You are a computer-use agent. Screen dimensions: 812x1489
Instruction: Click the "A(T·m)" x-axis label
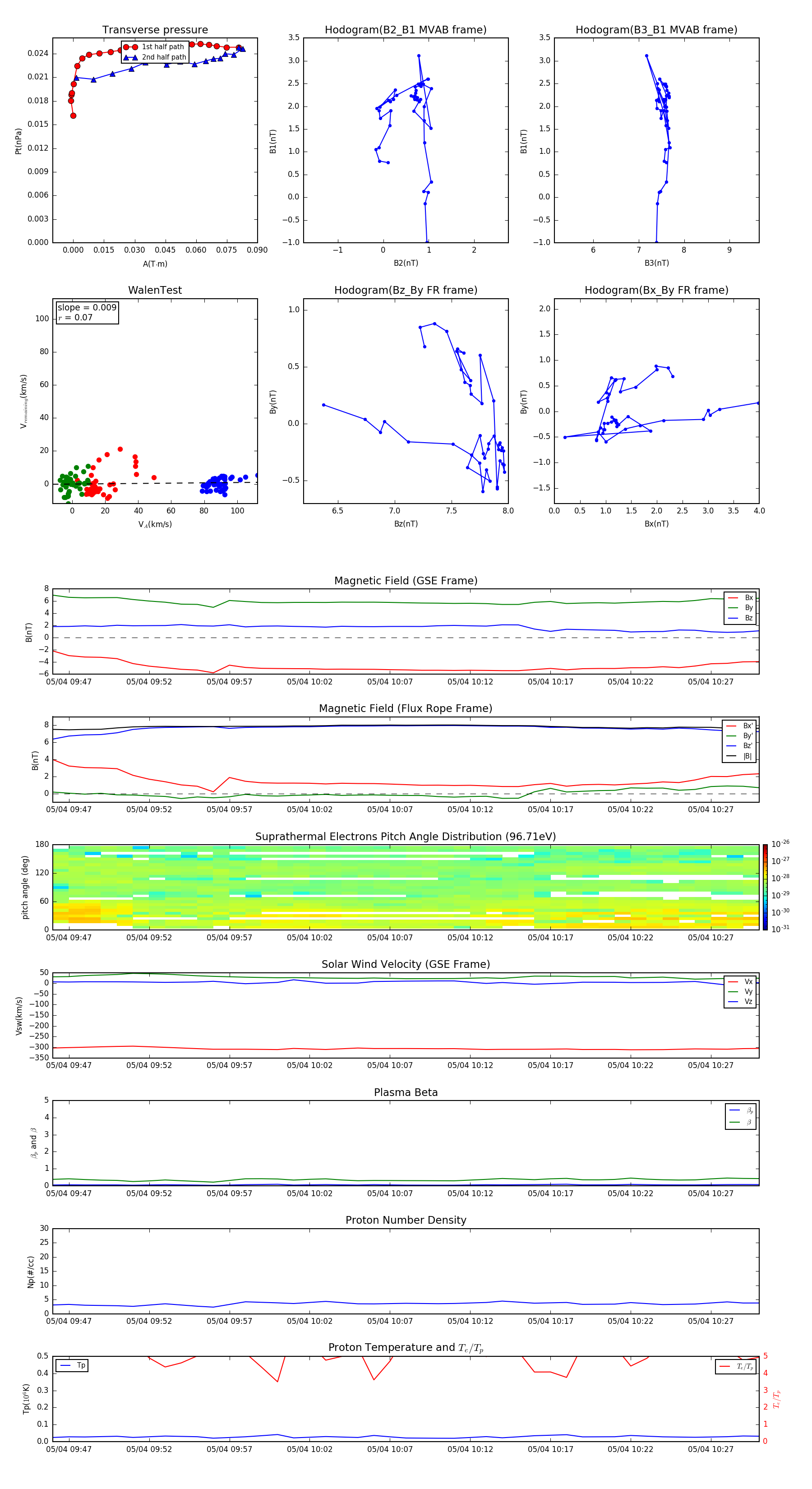point(155,264)
